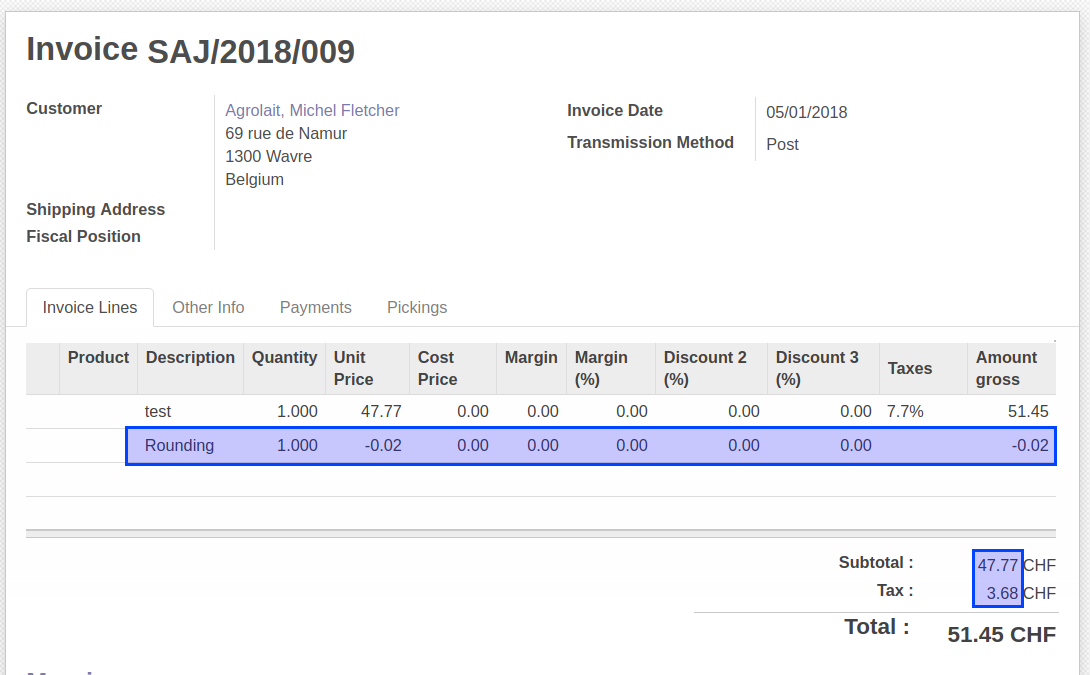Change Transmission Method from Post
Viewport: 1090px width, 675px height.
coord(782,144)
